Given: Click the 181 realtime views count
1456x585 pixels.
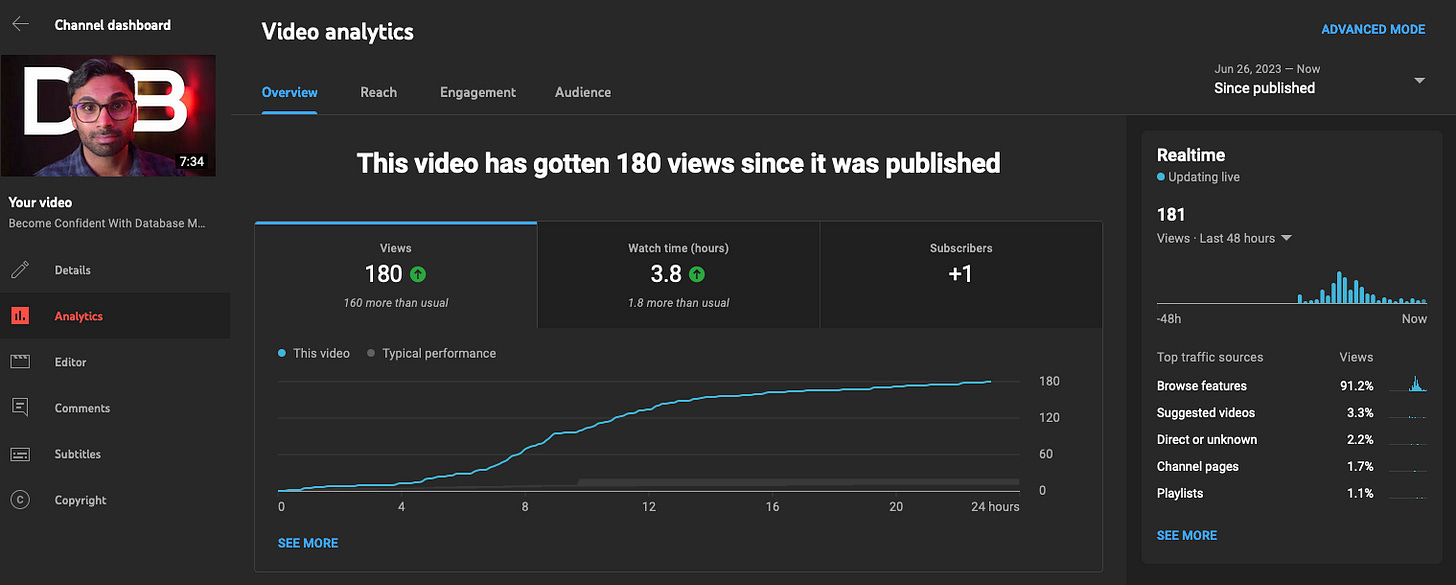Looking at the screenshot, I should [1171, 214].
